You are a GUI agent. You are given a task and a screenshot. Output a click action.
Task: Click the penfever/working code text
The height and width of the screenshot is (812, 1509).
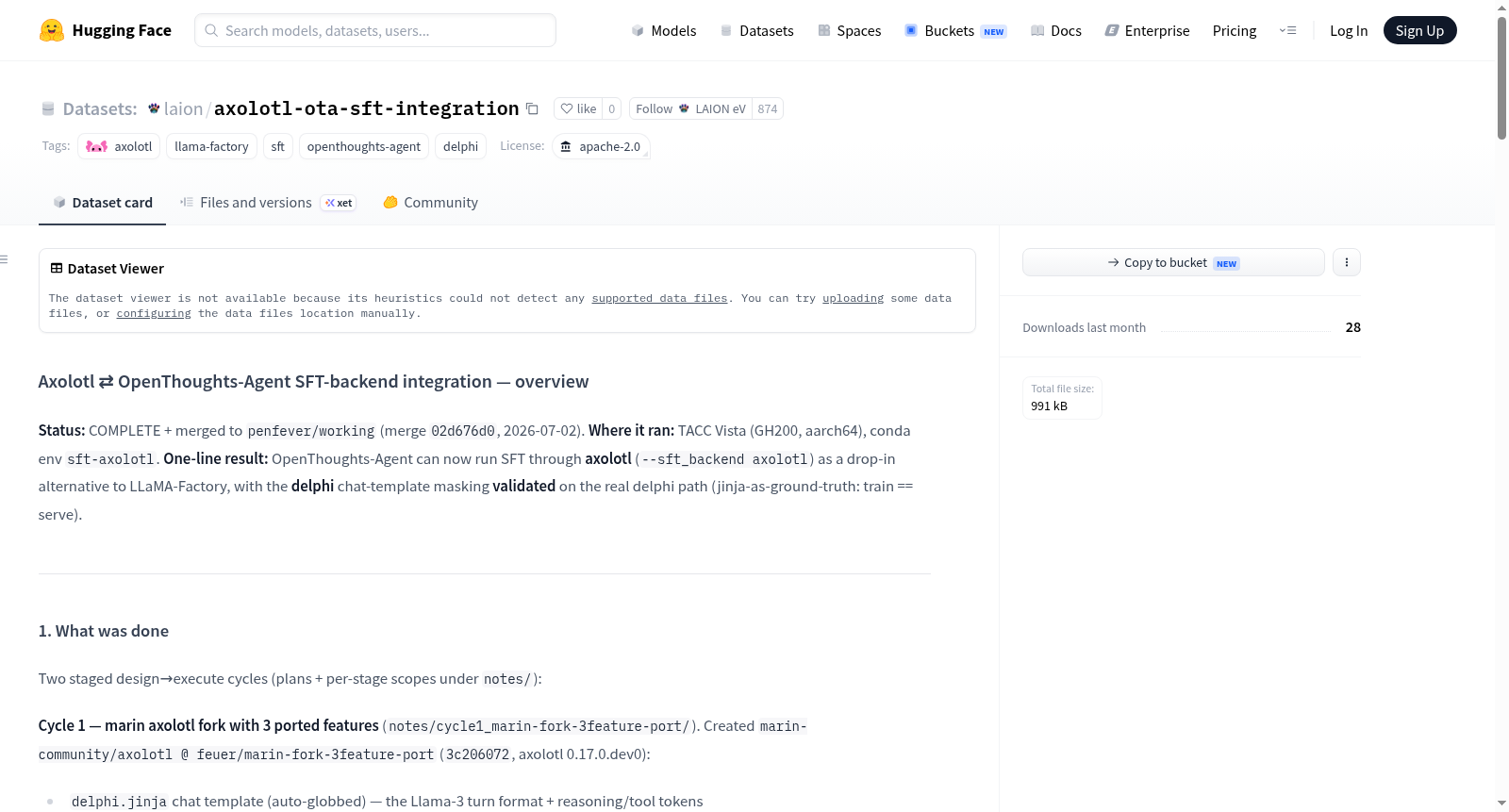(x=311, y=431)
